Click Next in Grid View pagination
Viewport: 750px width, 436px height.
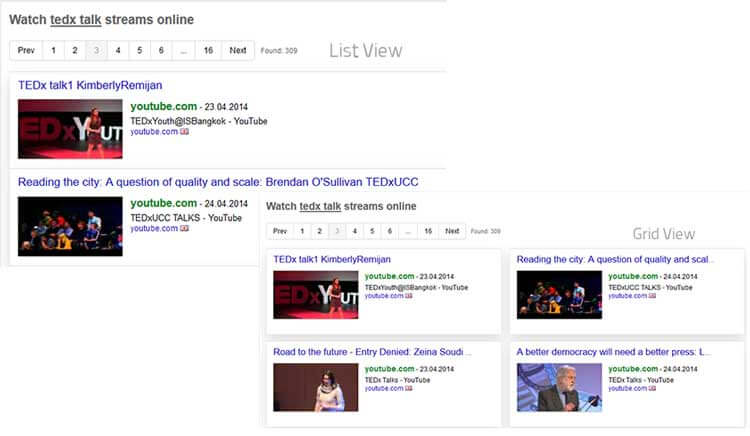[452, 231]
